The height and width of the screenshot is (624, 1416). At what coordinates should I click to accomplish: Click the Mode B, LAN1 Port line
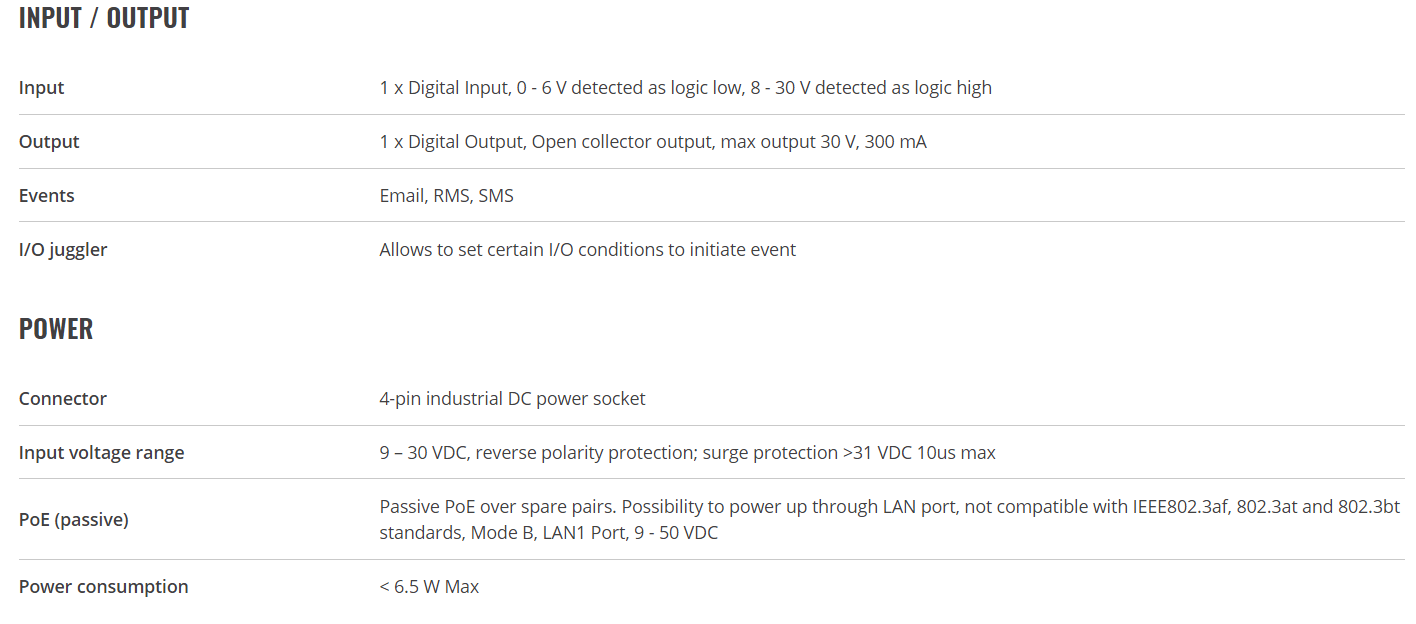(548, 533)
